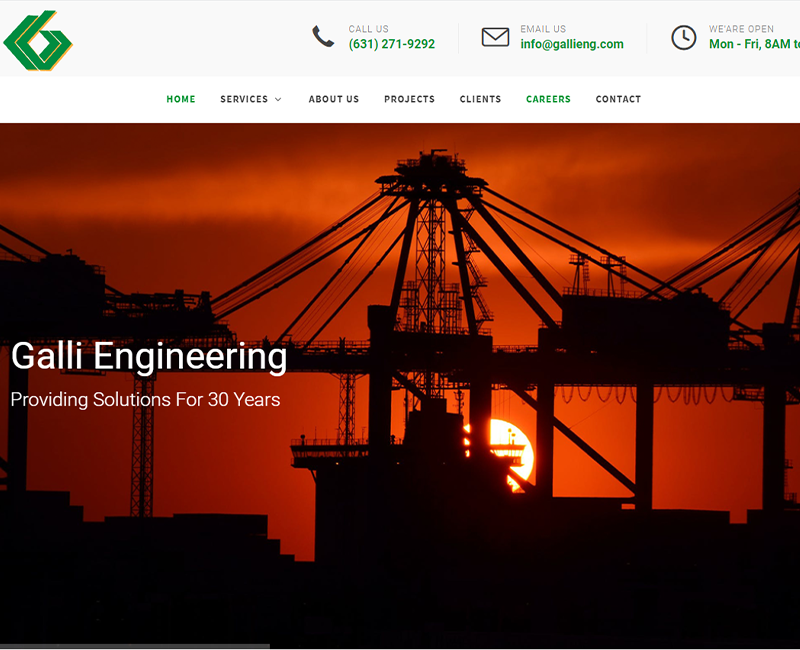Click the slide progress bar at bottom
800x650 pixels.
[x=135, y=646]
